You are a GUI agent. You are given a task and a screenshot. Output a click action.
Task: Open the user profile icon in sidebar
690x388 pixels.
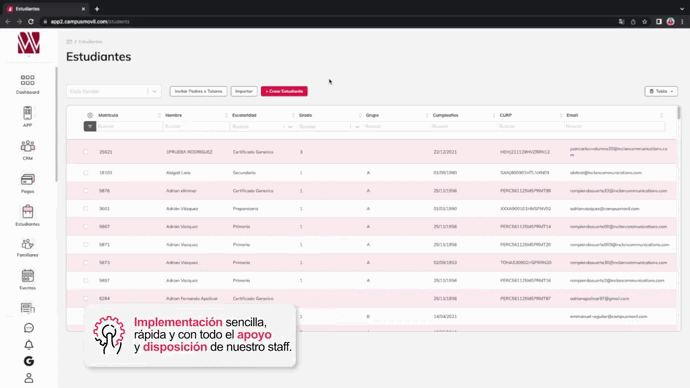click(x=29, y=378)
